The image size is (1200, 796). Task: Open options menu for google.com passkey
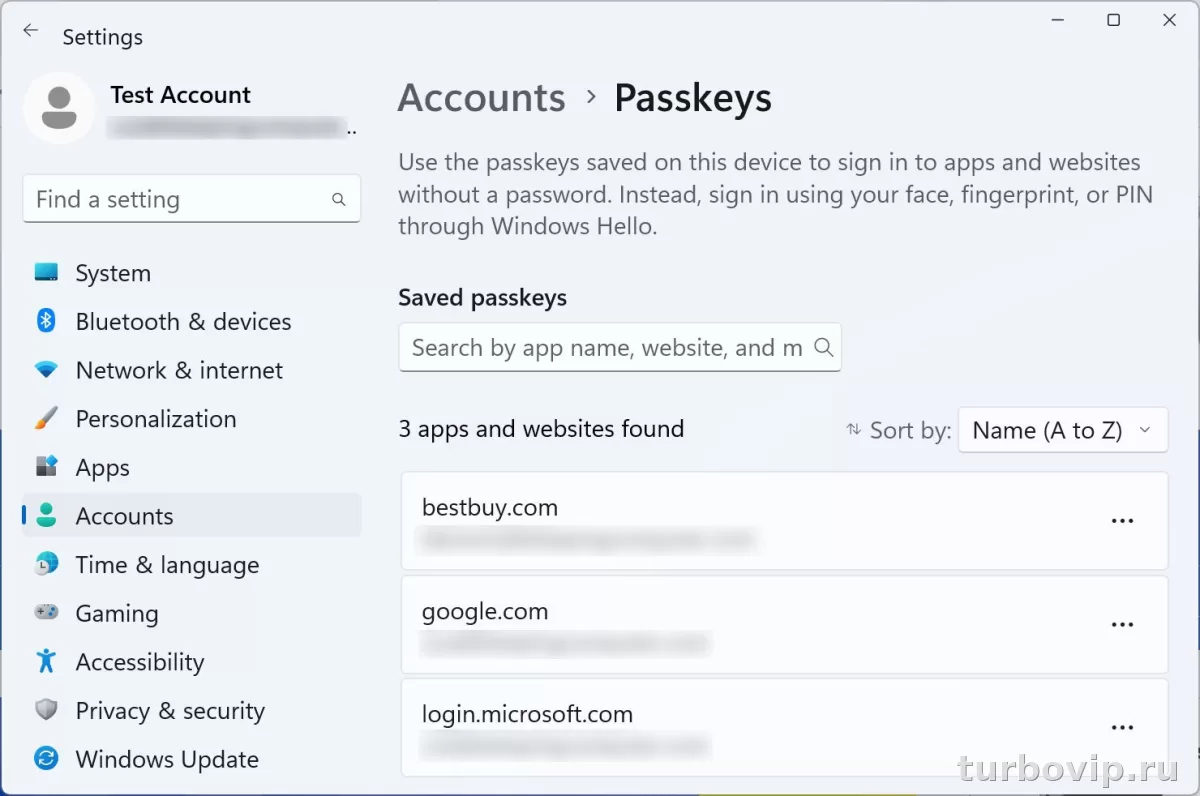(x=1122, y=624)
